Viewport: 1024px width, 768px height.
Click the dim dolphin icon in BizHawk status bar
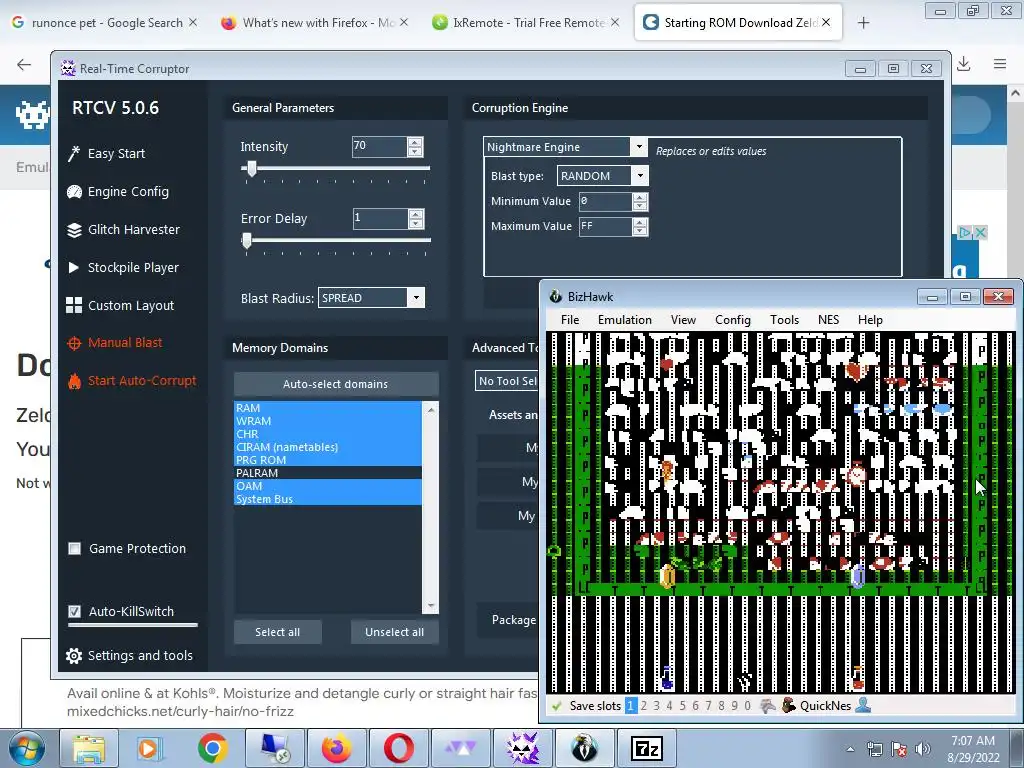(x=768, y=705)
